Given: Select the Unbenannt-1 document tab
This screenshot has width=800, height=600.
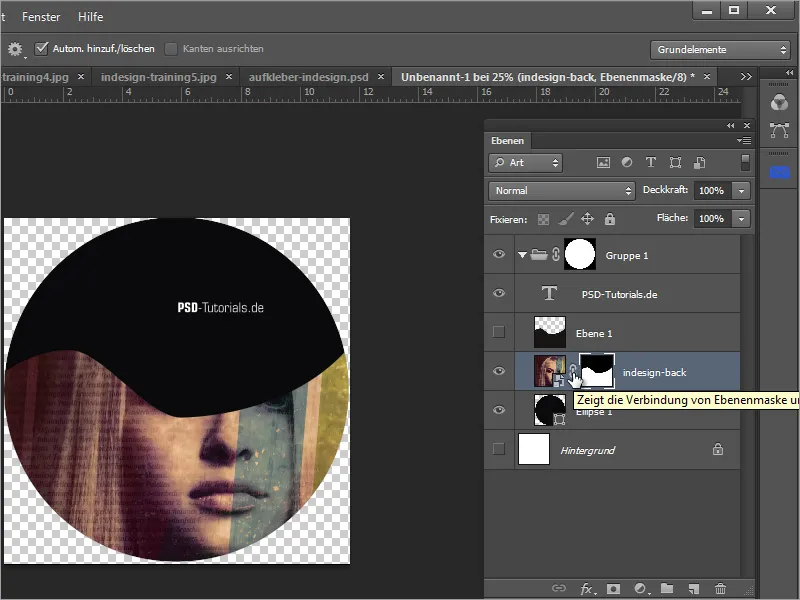Looking at the screenshot, I should [x=547, y=77].
